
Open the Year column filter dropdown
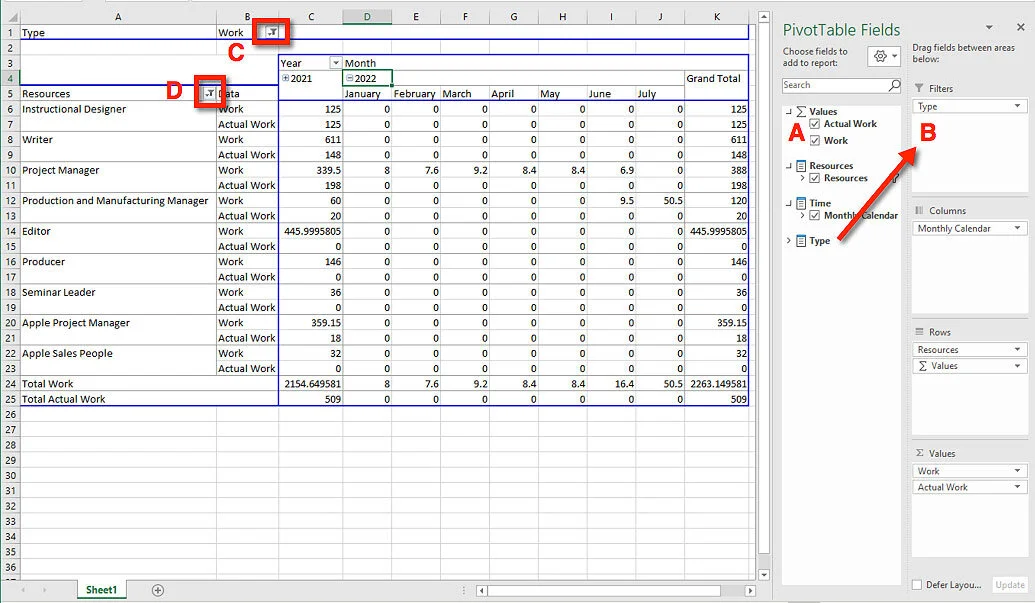coord(335,63)
